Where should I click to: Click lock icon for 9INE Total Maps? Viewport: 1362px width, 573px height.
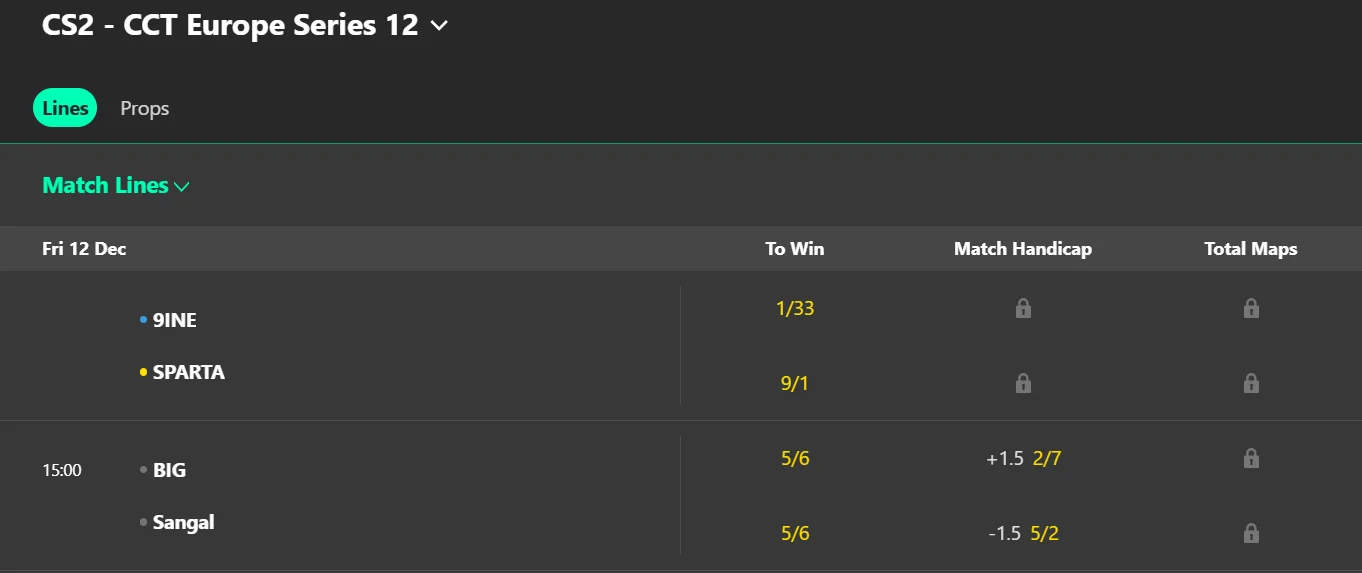coord(1251,308)
